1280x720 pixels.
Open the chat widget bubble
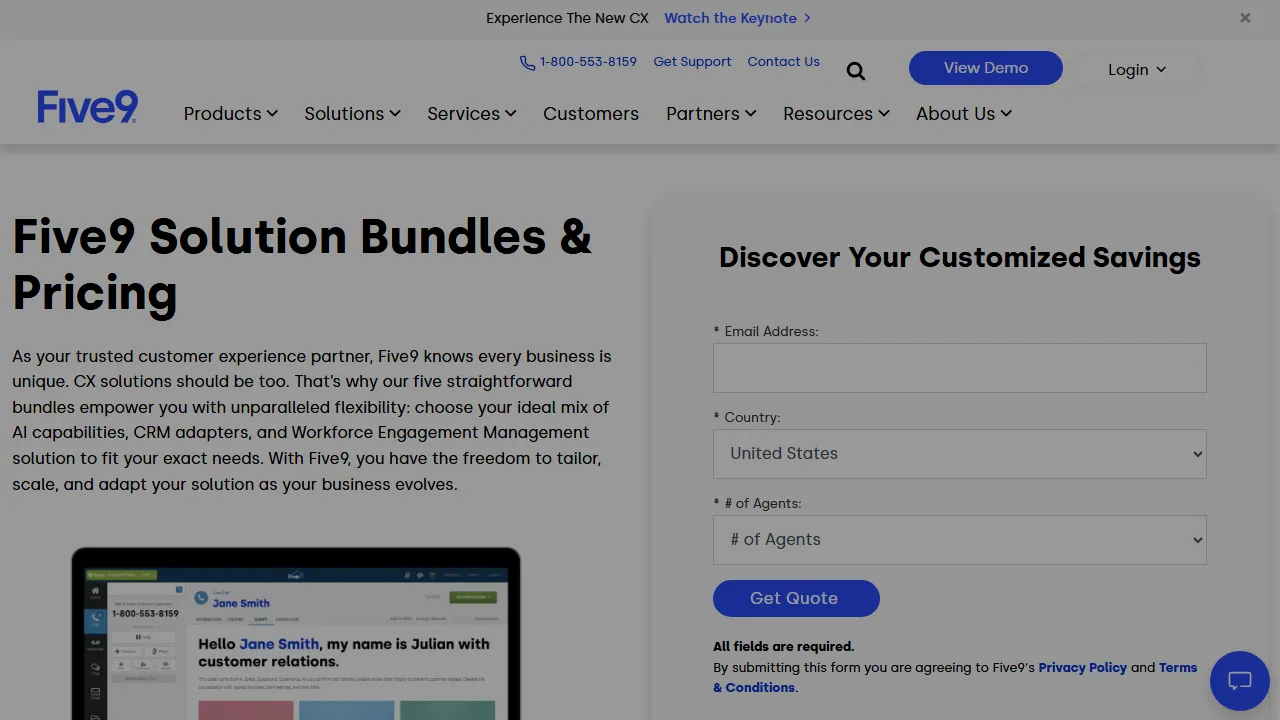tap(1240, 681)
